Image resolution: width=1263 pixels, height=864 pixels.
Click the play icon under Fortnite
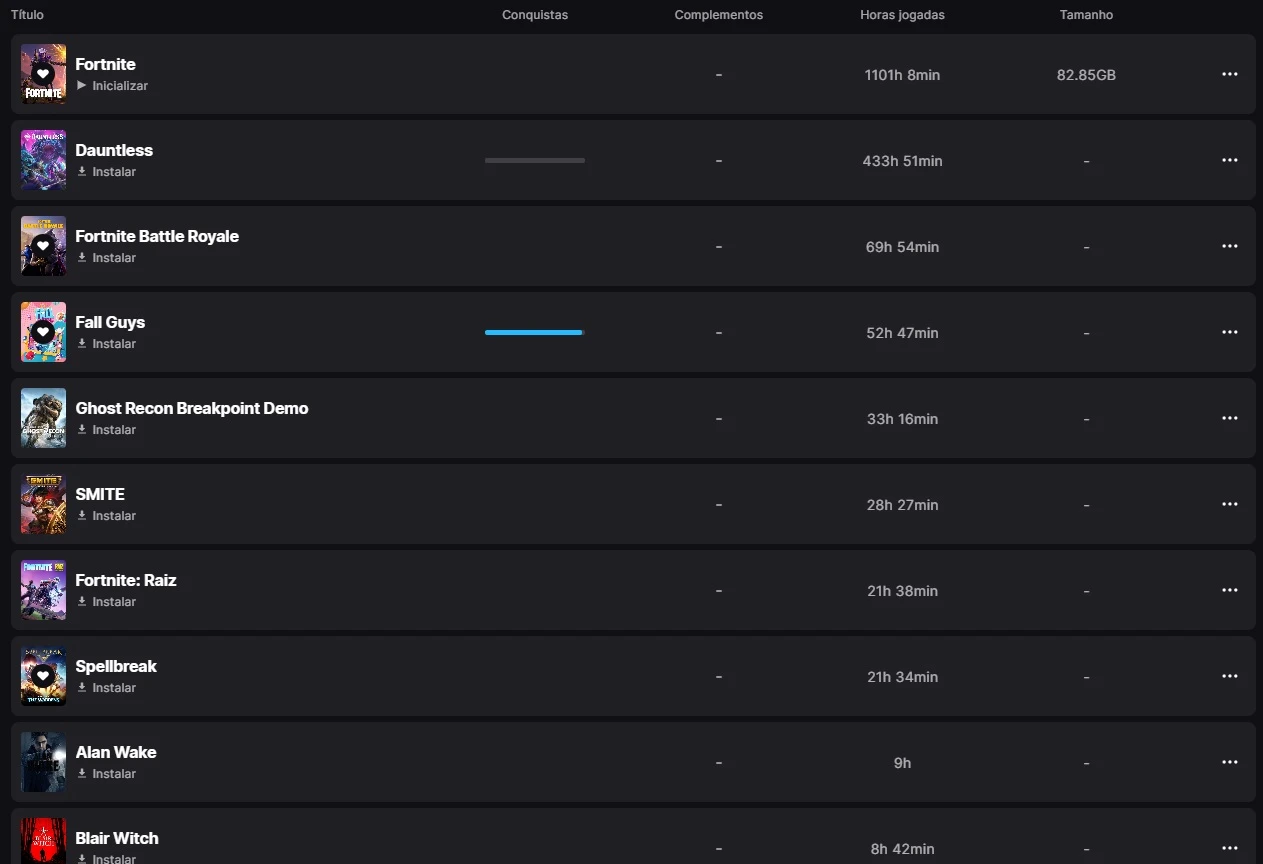coord(82,86)
